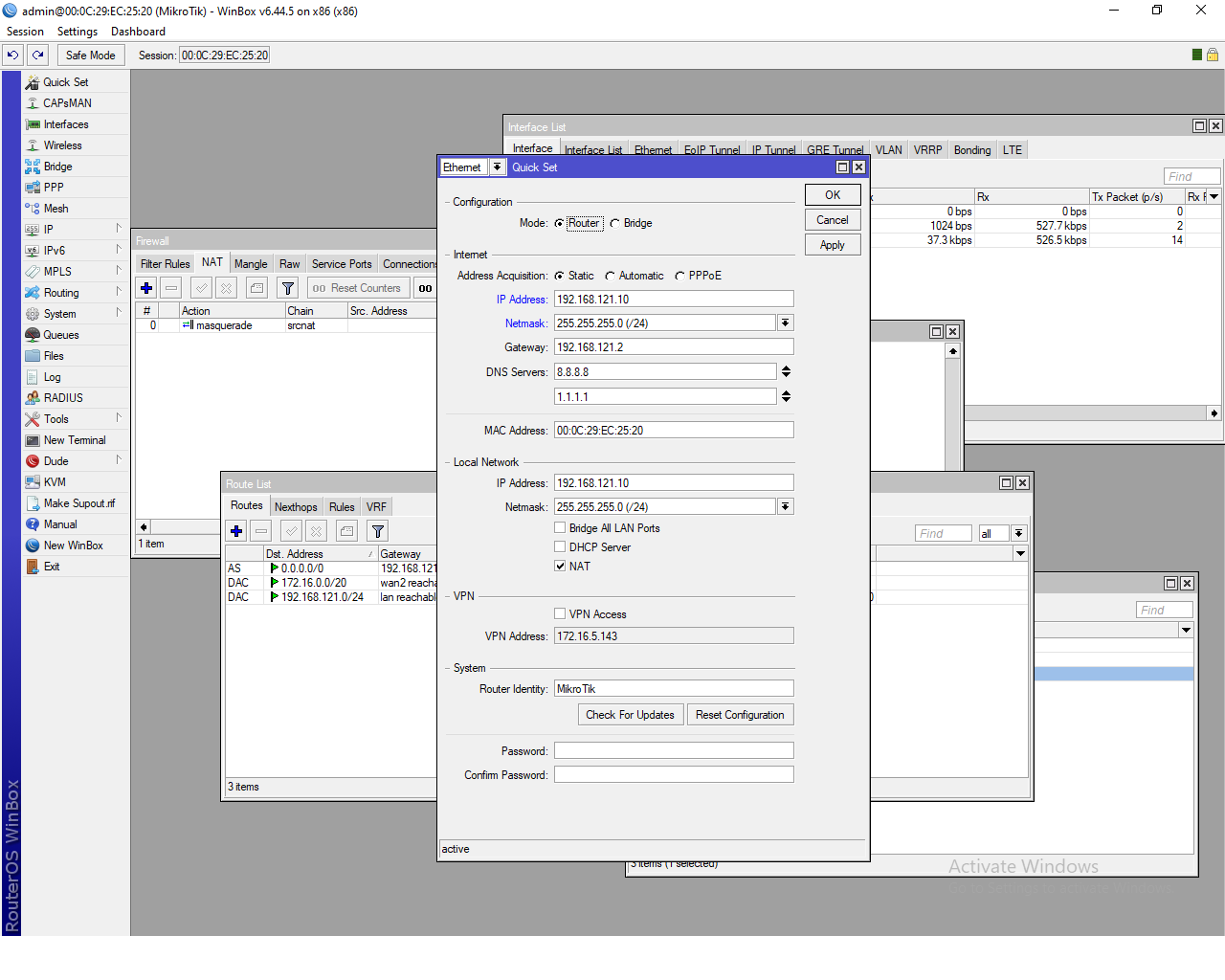
Task: Open the Wireless menu item
Action: tap(62, 145)
